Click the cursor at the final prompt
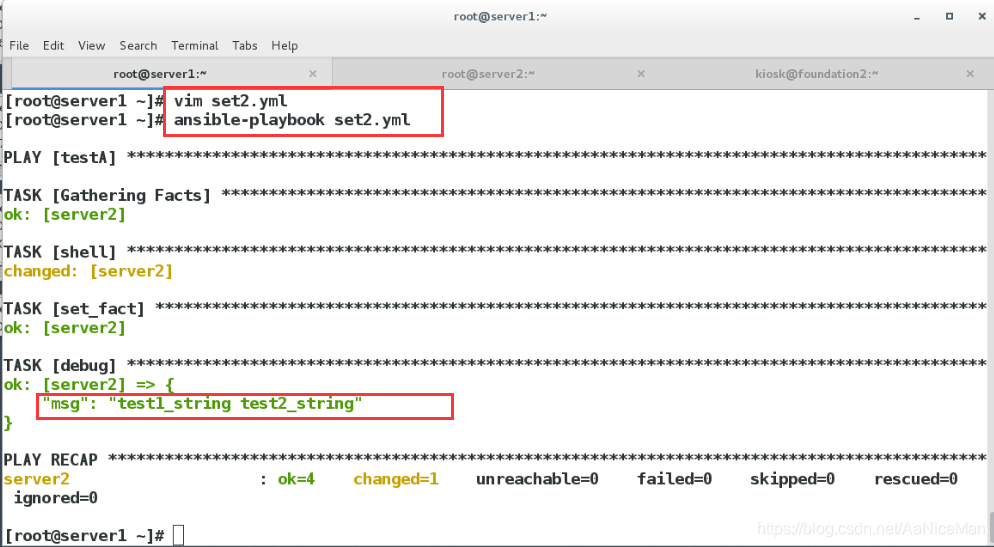This screenshot has height=547, width=994. (x=178, y=536)
